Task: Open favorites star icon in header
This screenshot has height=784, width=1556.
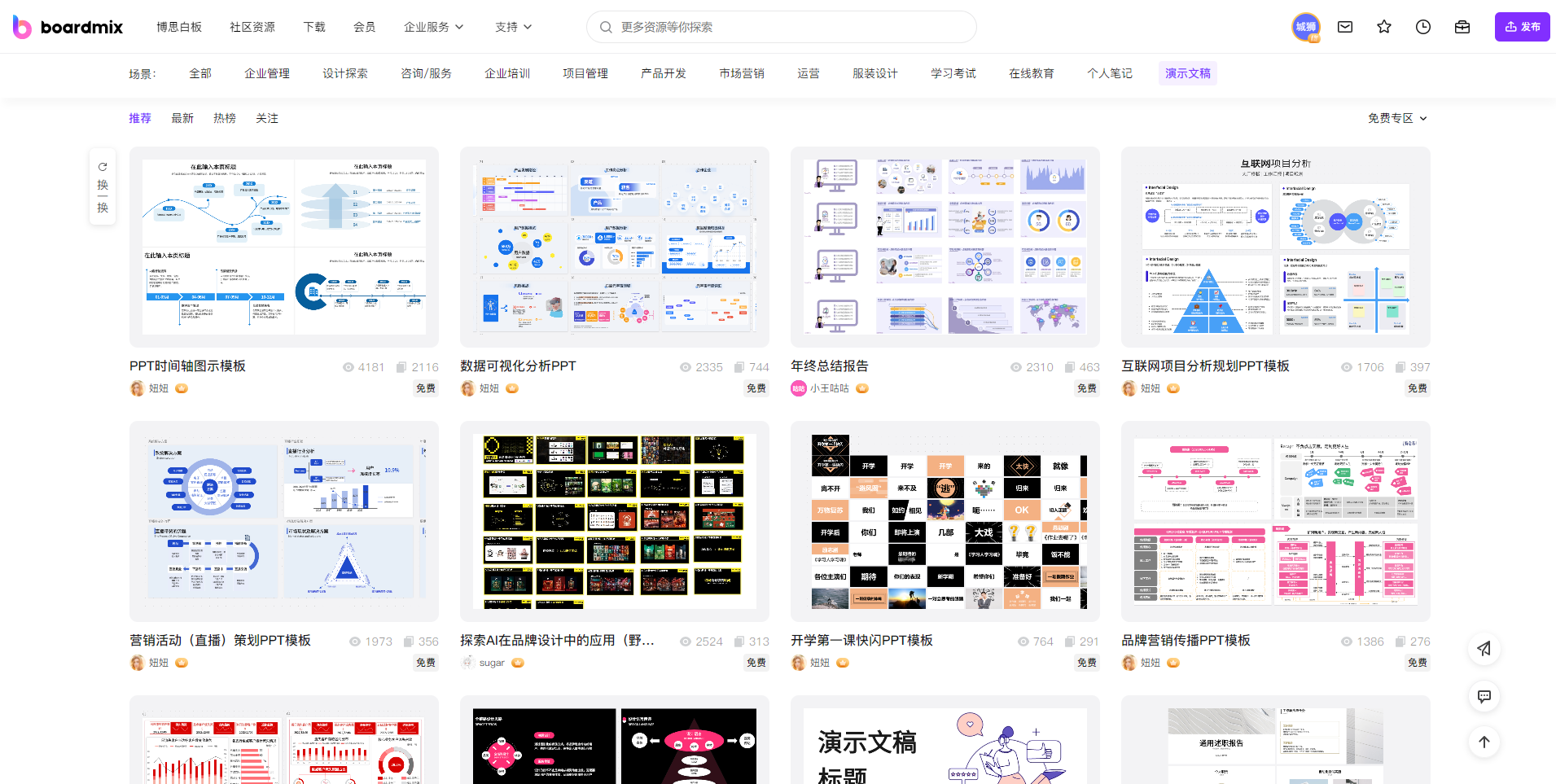Action: click(x=1384, y=27)
